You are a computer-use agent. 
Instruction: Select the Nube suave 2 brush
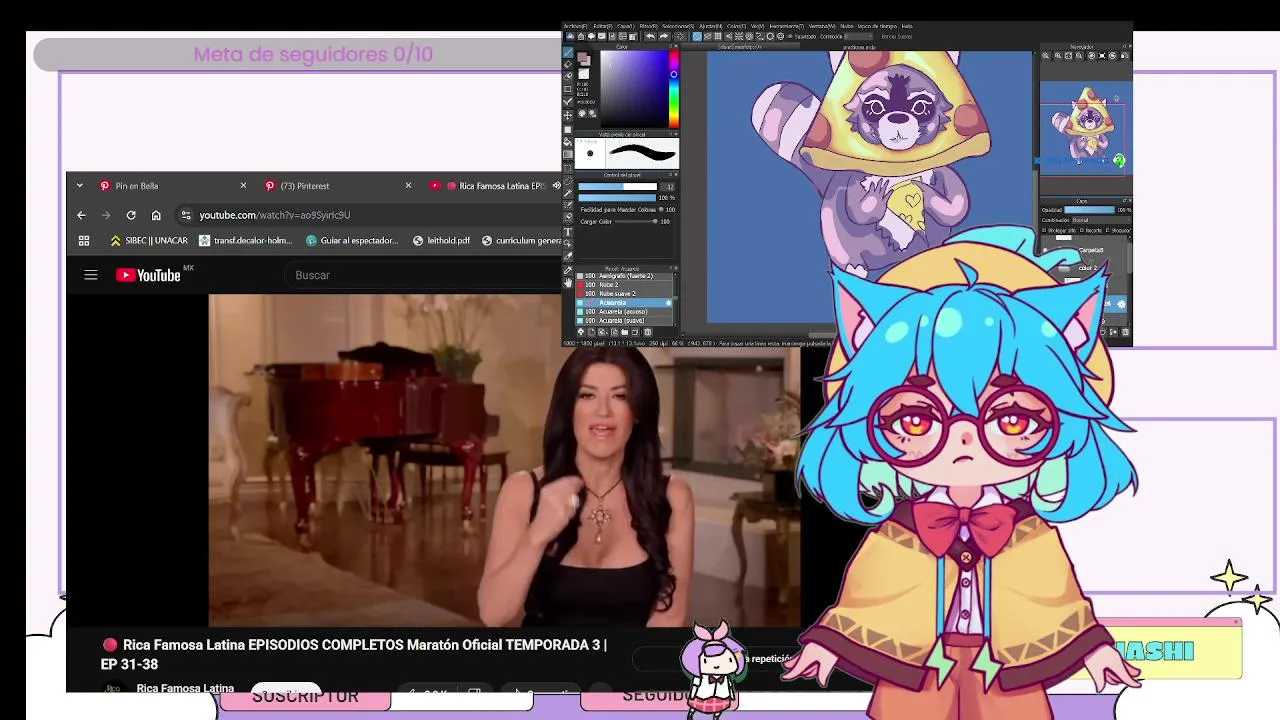click(x=623, y=293)
